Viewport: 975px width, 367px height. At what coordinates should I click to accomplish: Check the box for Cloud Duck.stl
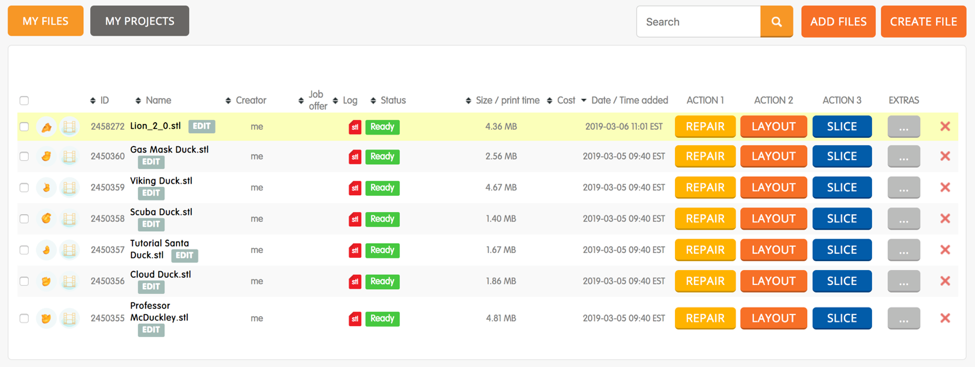pyautogui.click(x=24, y=281)
